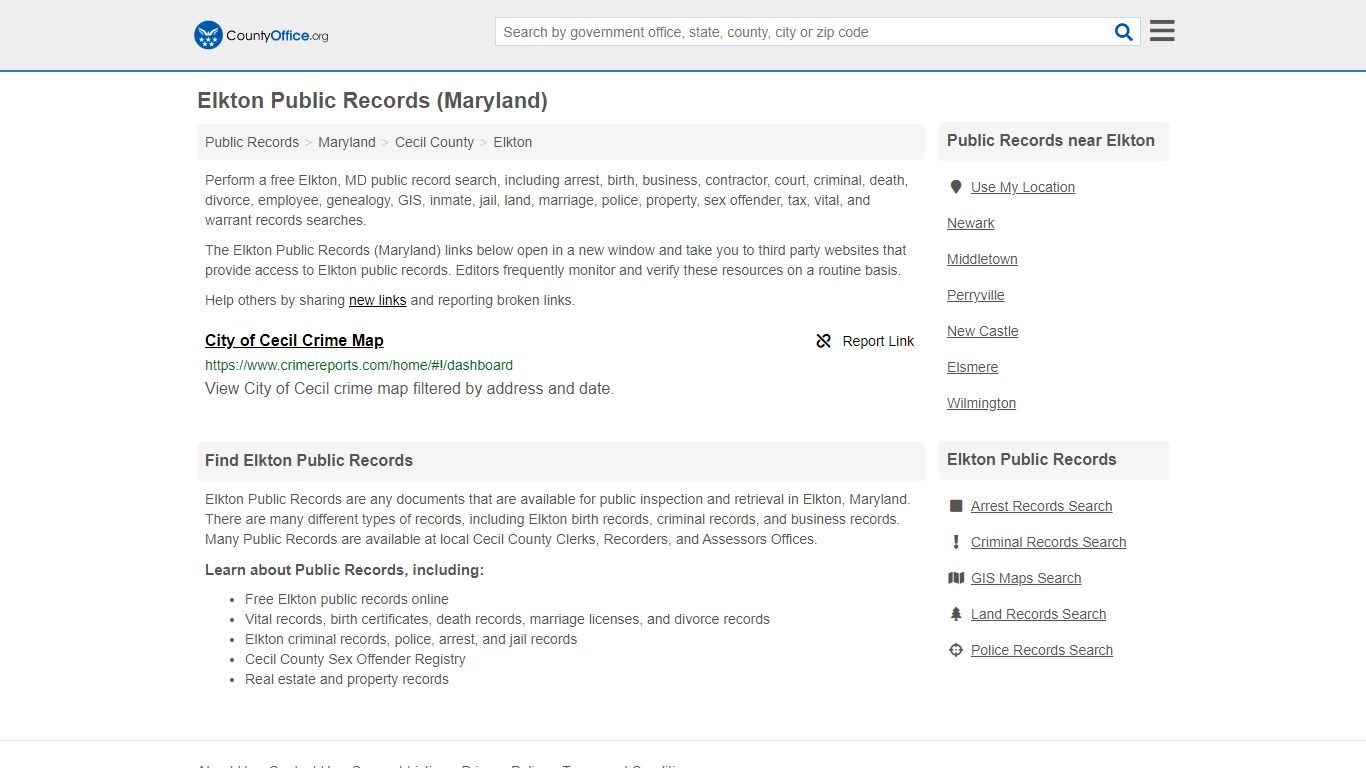This screenshot has height=768, width=1366.
Task: Click 'Public Records near Elkton' sidebar heading
Action: pos(1051,141)
